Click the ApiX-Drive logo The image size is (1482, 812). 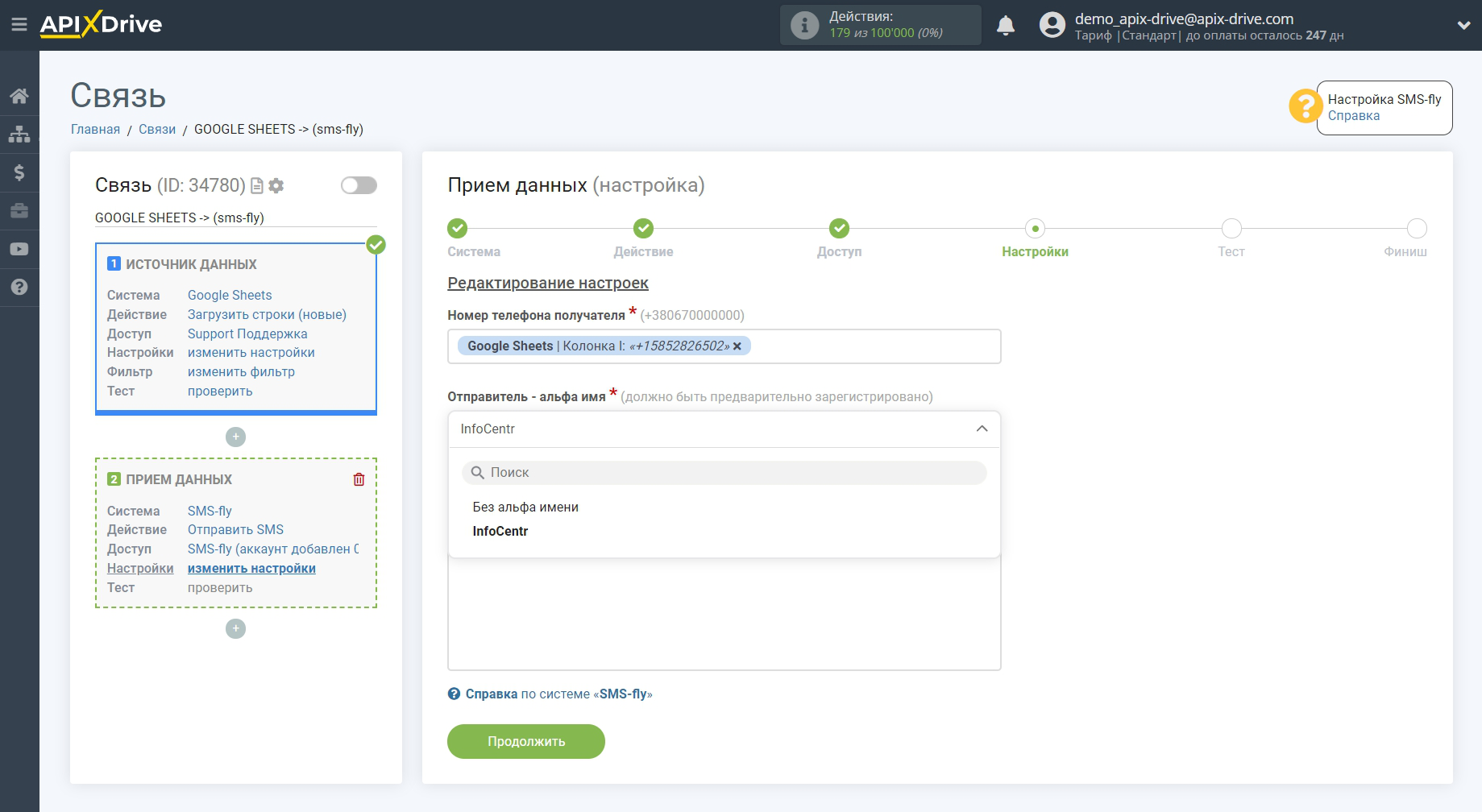[101, 24]
